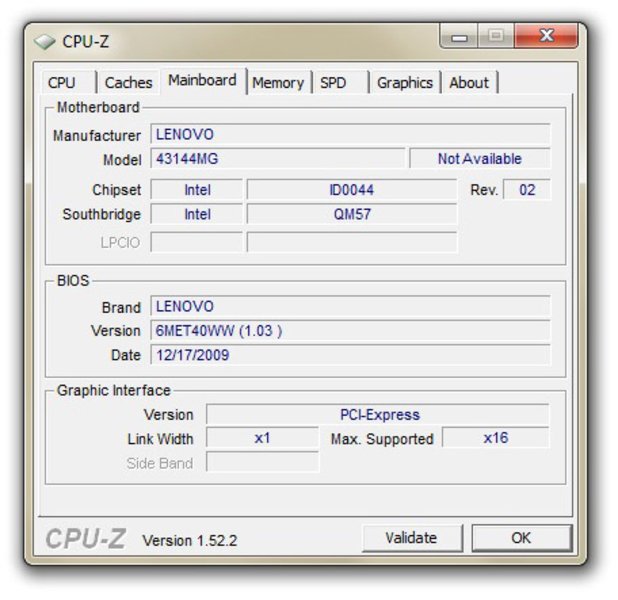Switch to the CPU tab
Image resolution: width=618 pixels, height=600 pixels.
click(x=69, y=83)
